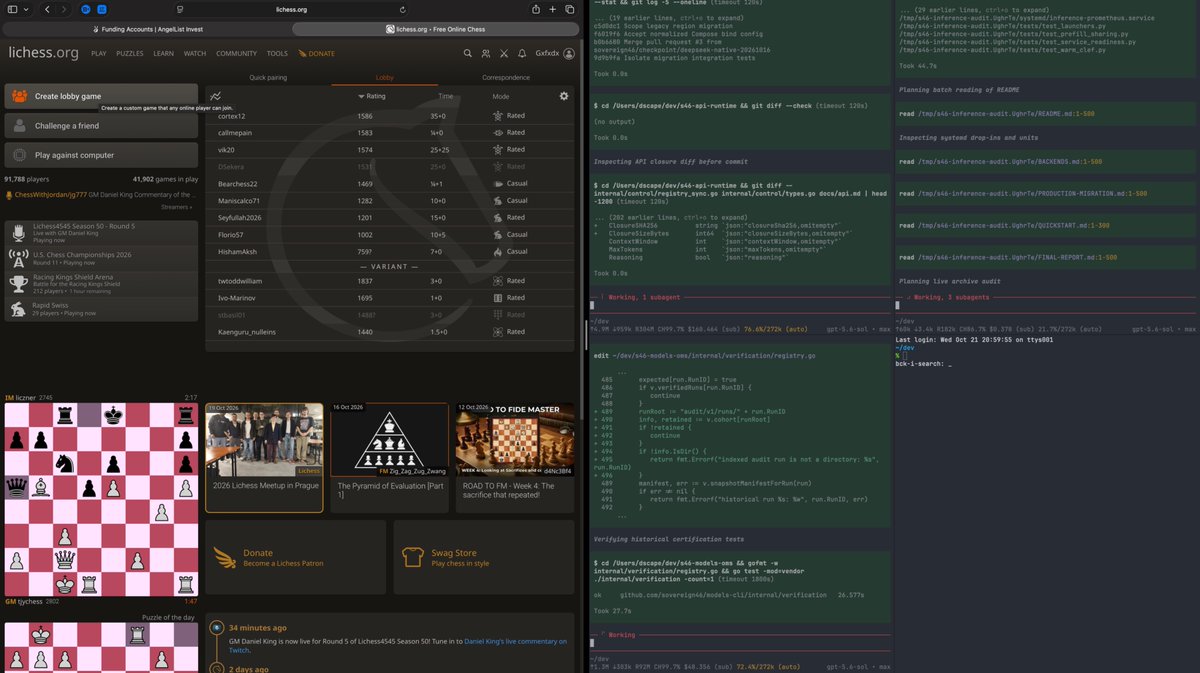Show Safari tab overview icon
Viewport: 1200px width, 673px height.
tap(570, 9)
